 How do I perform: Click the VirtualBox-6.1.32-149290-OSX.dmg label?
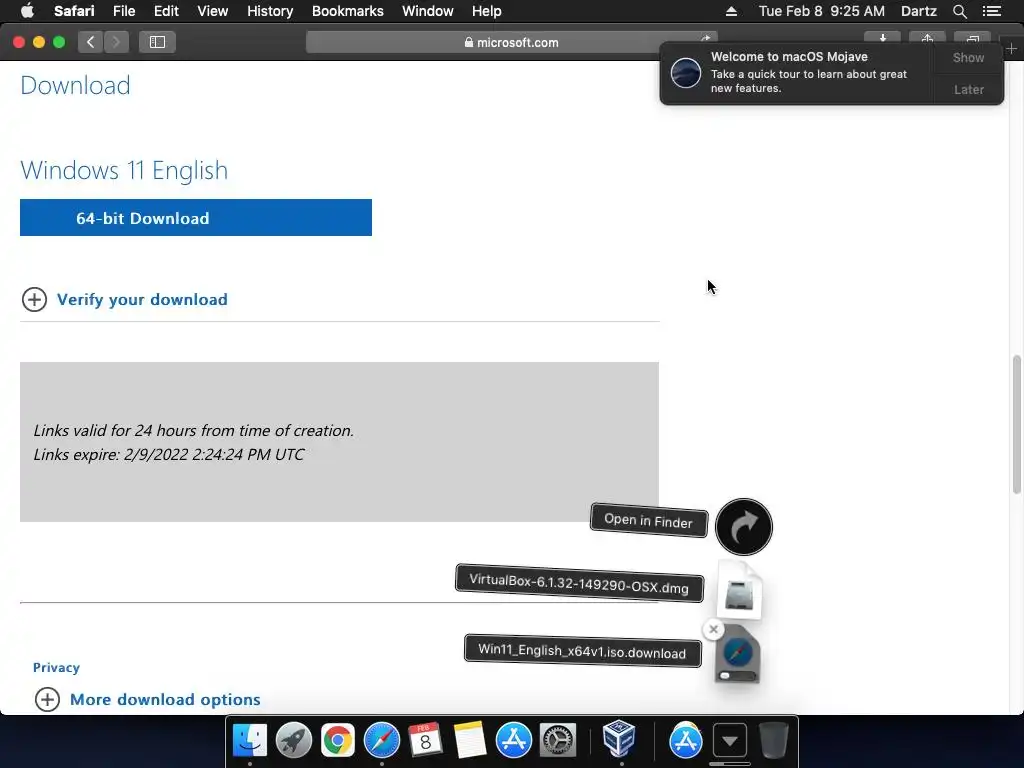pos(579,583)
